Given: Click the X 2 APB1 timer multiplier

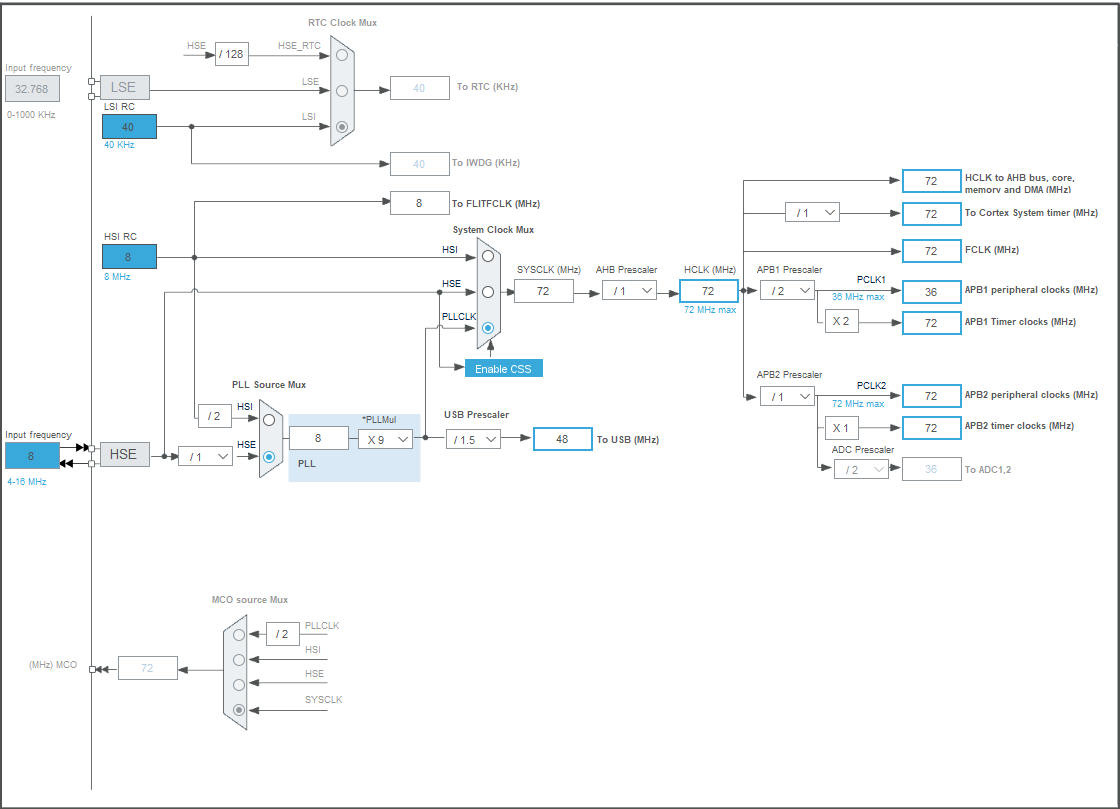Looking at the screenshot, I should [841, 321].
